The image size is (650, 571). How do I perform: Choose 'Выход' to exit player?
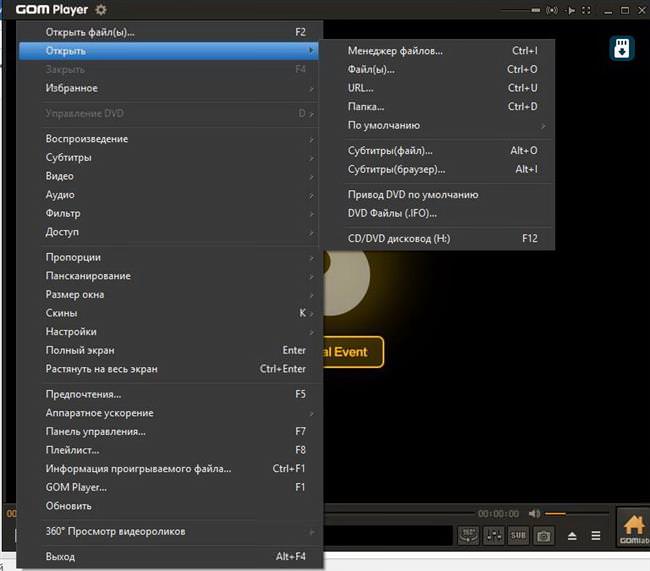click(x=169, y=556)
